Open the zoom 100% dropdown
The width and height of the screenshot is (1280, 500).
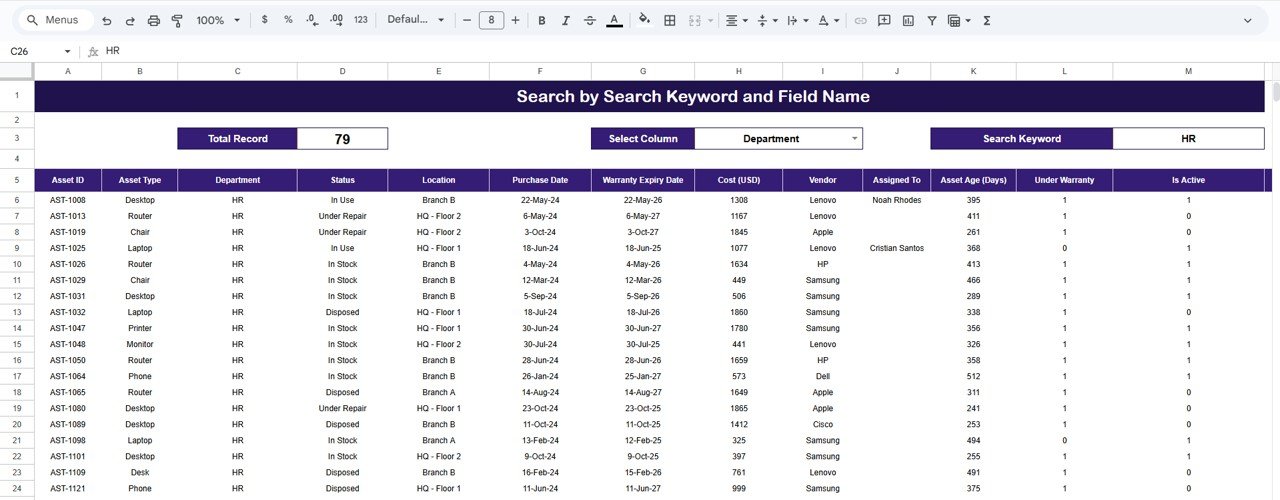pos(218,20)
